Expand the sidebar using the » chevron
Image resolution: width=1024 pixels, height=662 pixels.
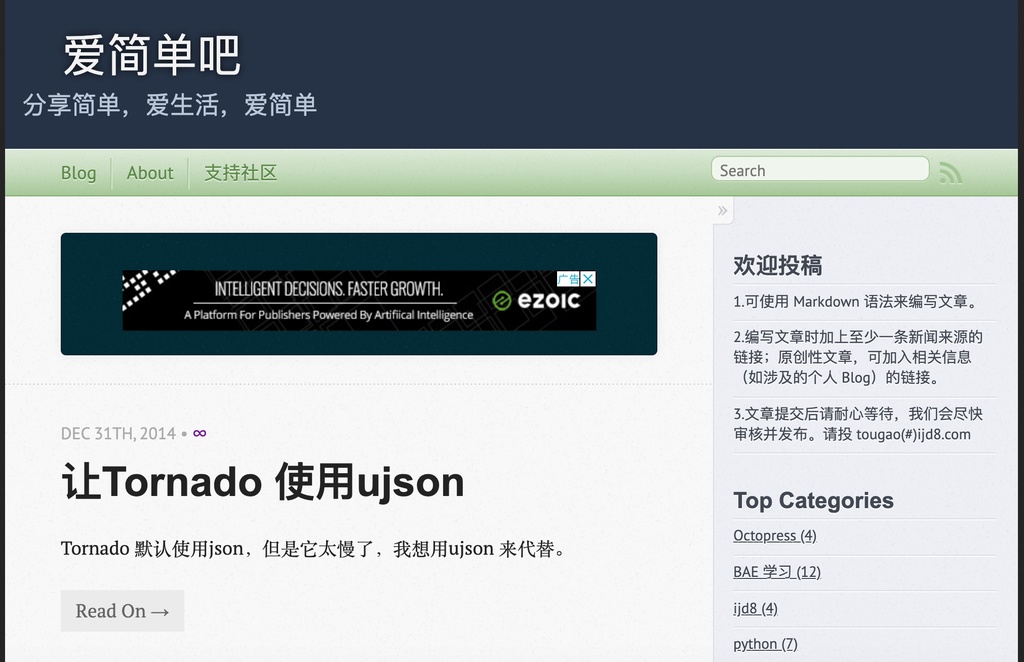pyautogui.click(x=722, y=209)
